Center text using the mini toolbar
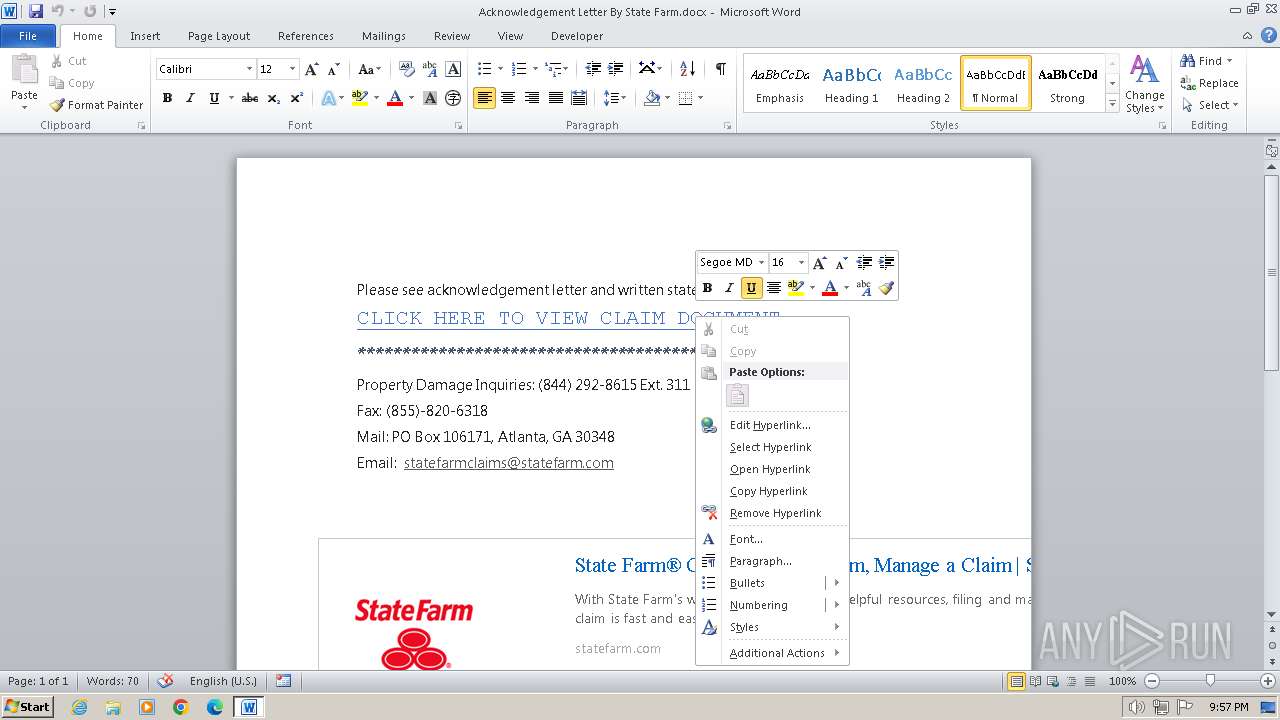Image resolution: width=1280 pixels, height=720 pixels. [x=773, y=288]
